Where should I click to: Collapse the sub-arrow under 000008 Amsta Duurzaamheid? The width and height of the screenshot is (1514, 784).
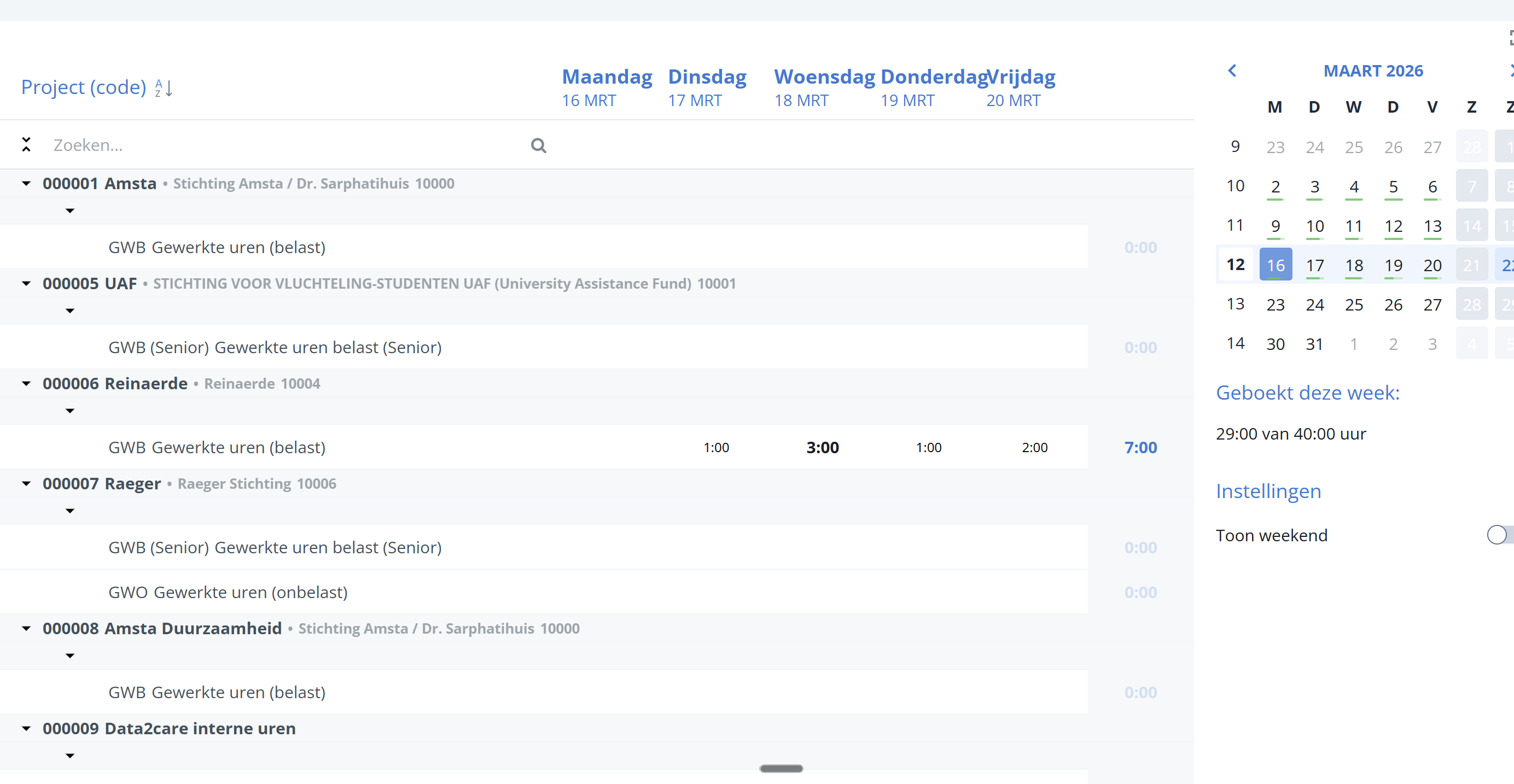pos(70,656)
